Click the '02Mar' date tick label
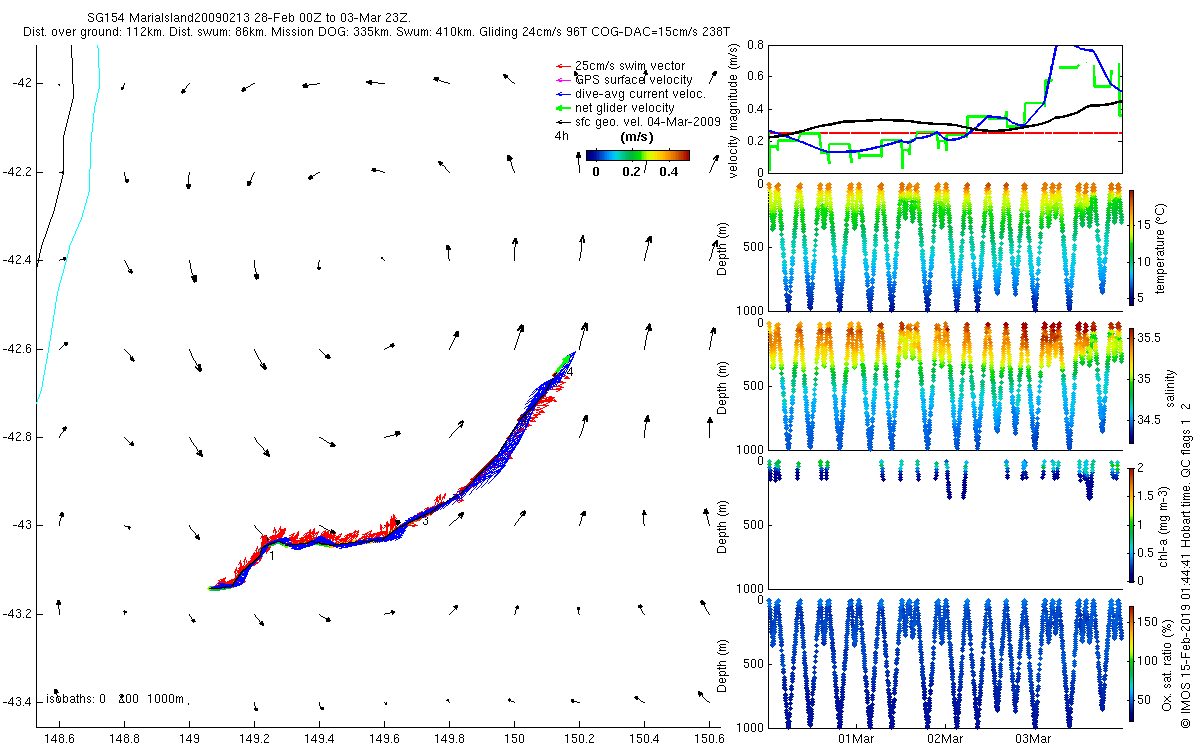Screen dimensions: 1200x750 945,739
